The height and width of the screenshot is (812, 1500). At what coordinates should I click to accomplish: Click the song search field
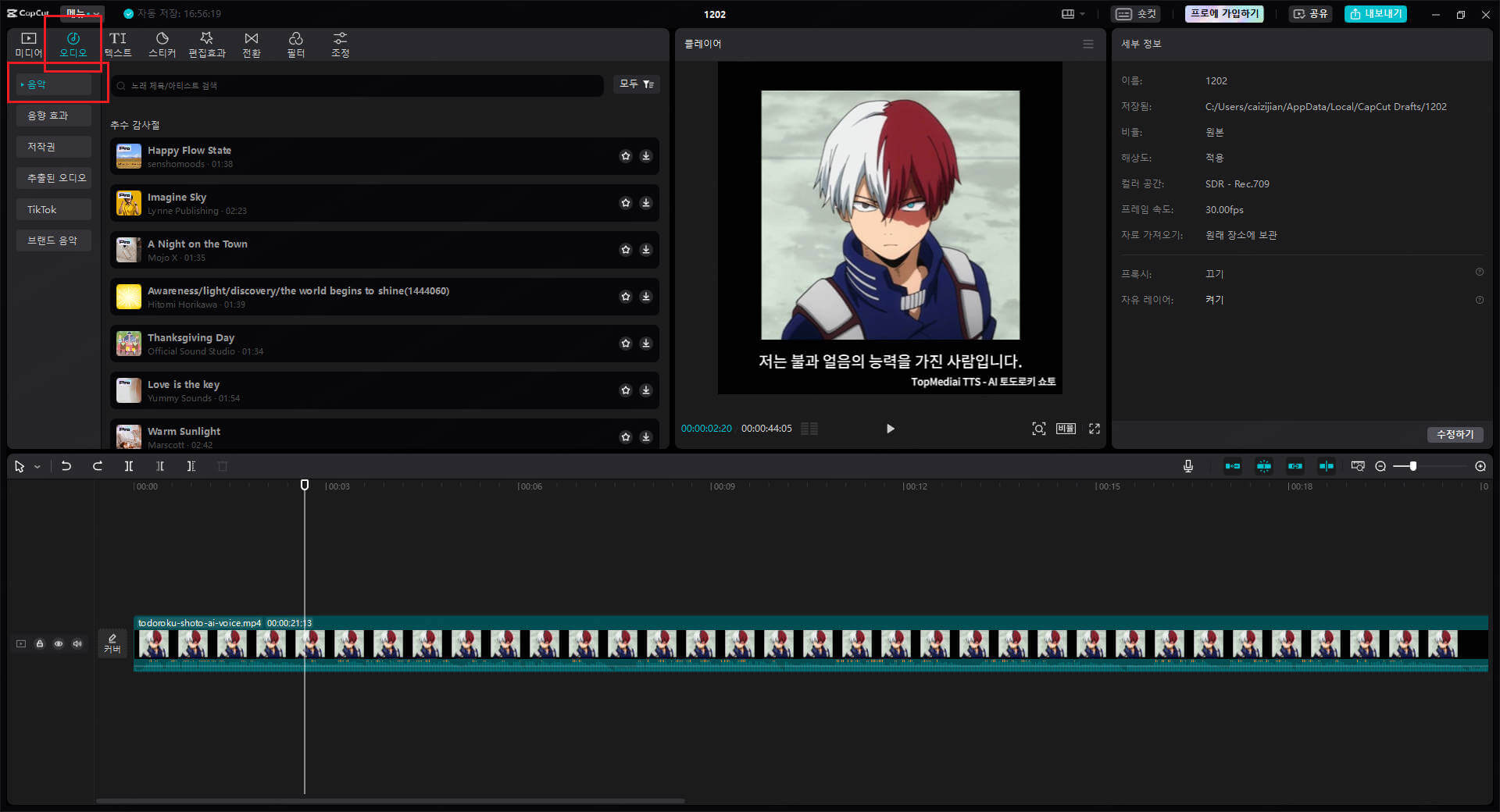[x=357, y=86]
